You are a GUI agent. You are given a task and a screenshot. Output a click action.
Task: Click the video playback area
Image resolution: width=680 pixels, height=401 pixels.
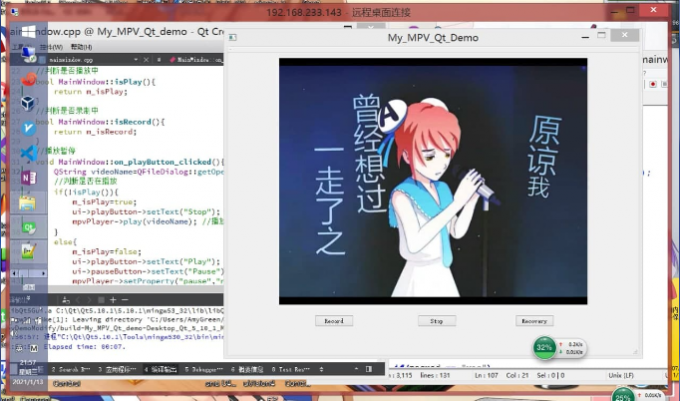click(433, 181)
